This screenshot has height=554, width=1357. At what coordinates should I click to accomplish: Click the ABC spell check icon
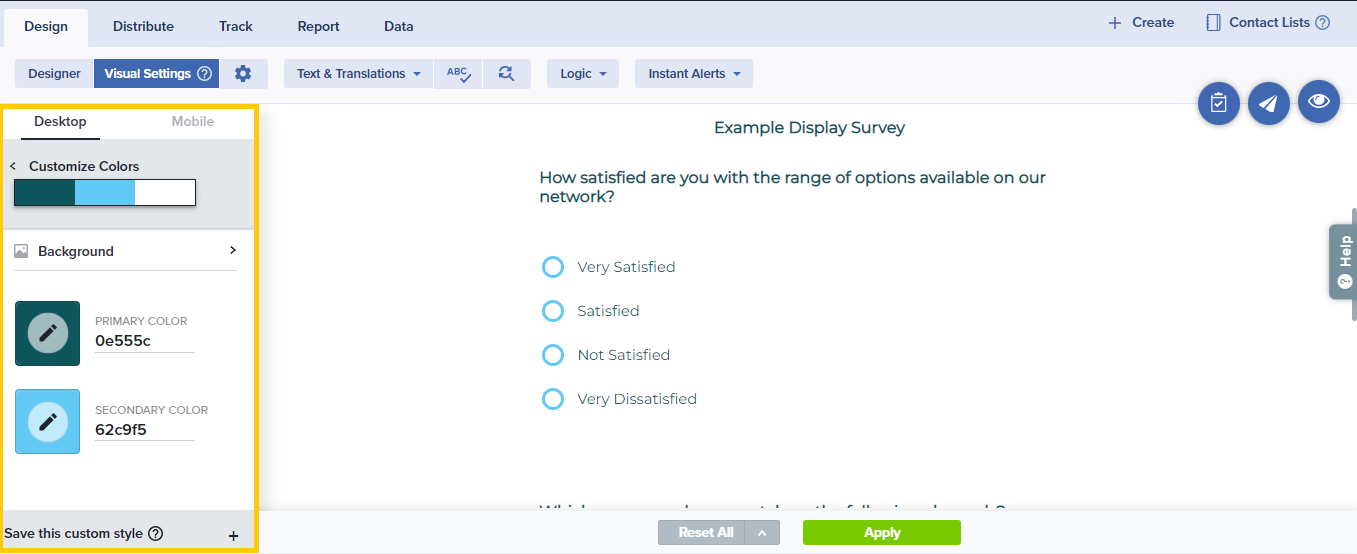pos(458,73)
